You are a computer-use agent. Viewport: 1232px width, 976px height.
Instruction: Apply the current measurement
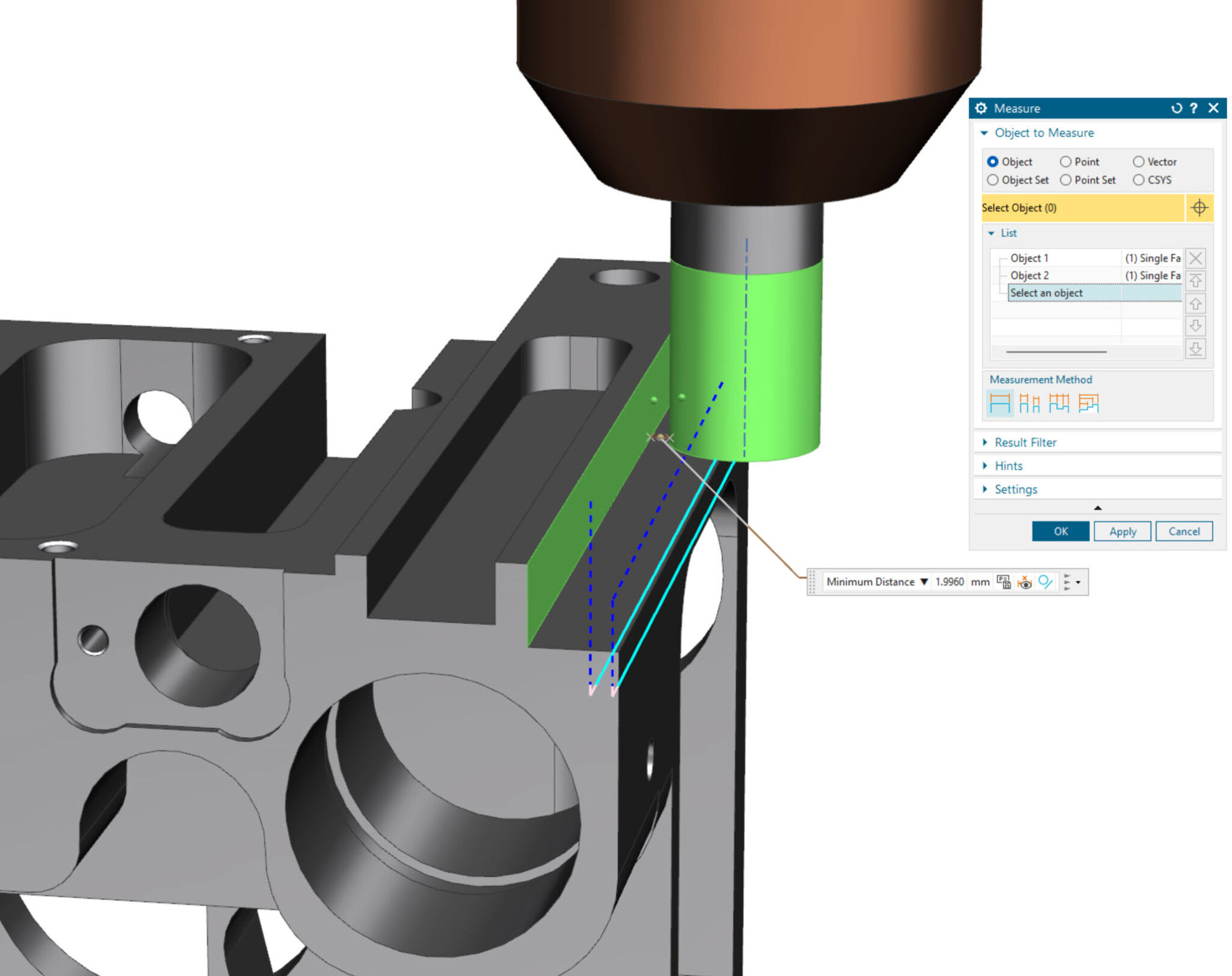point(1122,531)
